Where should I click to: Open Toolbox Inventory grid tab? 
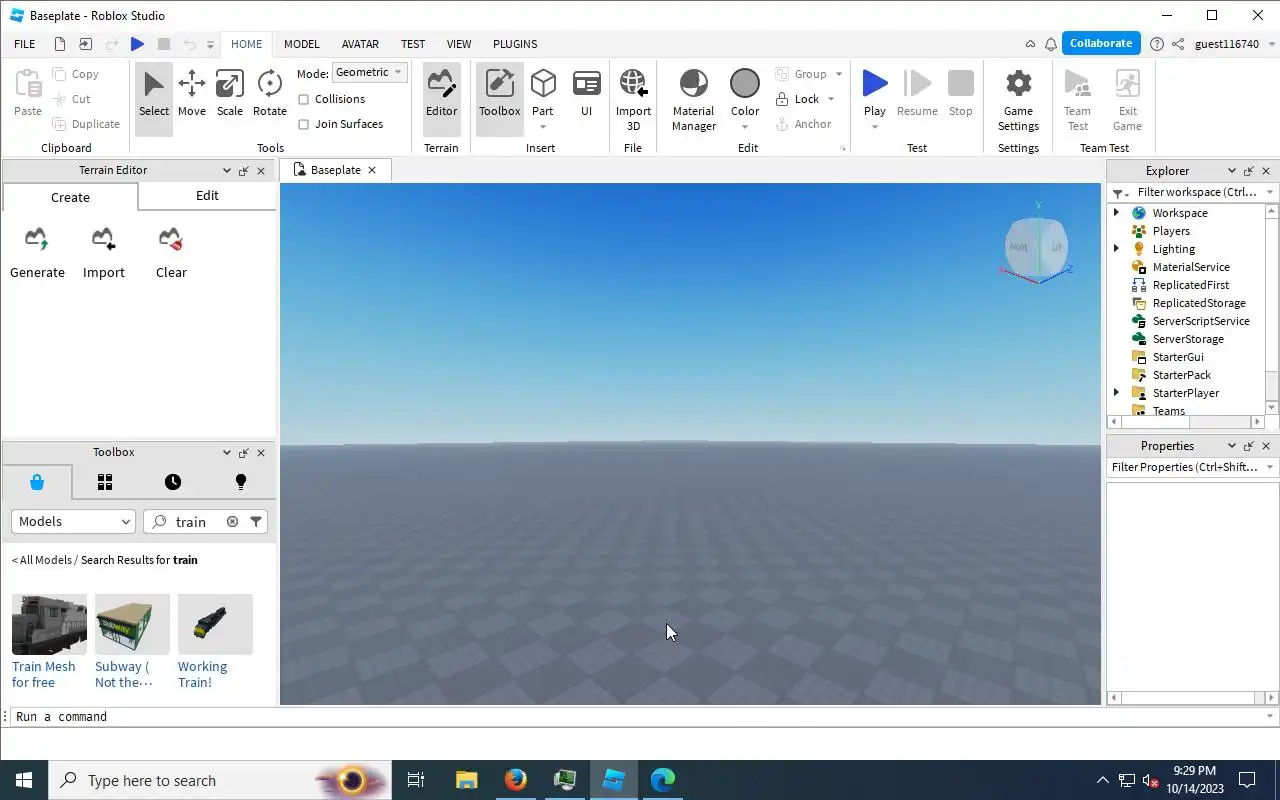click(x=105, y=482)
